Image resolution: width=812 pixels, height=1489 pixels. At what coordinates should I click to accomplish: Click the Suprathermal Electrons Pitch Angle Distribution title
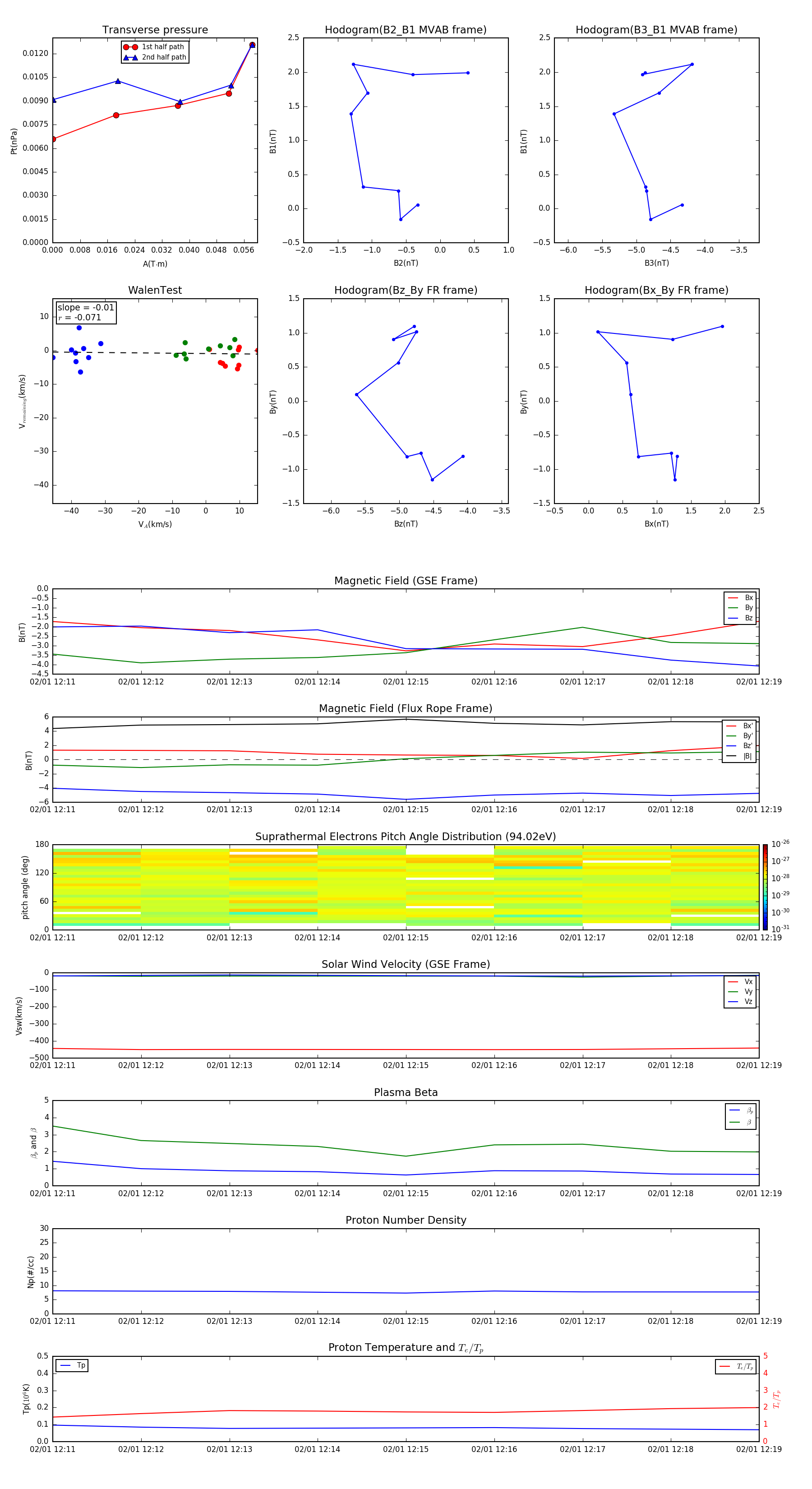coord(406,837)
